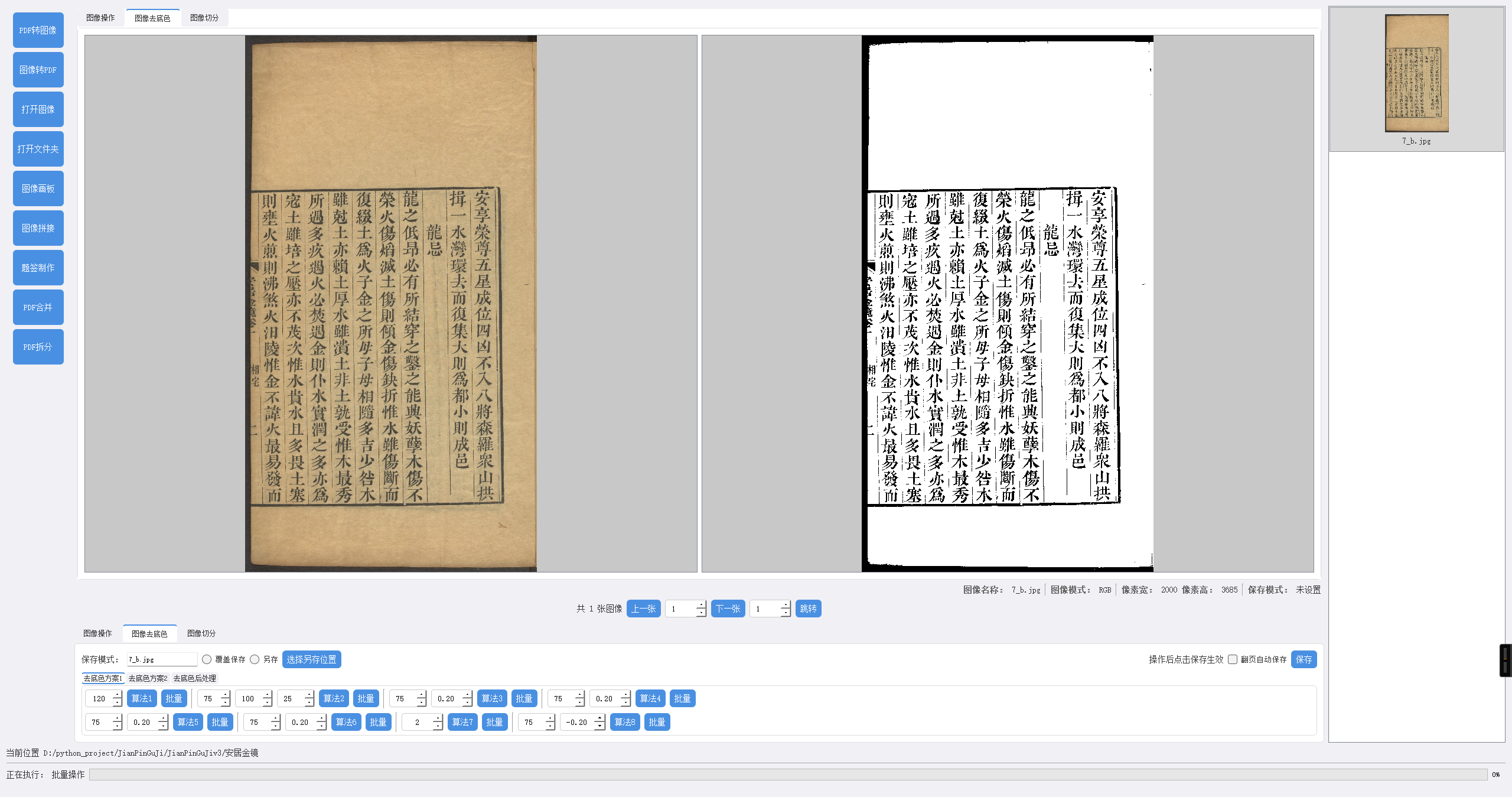This screenshot has height=797, width=1512.
Task: Click the batch operation progress bar
Action: 787,775
